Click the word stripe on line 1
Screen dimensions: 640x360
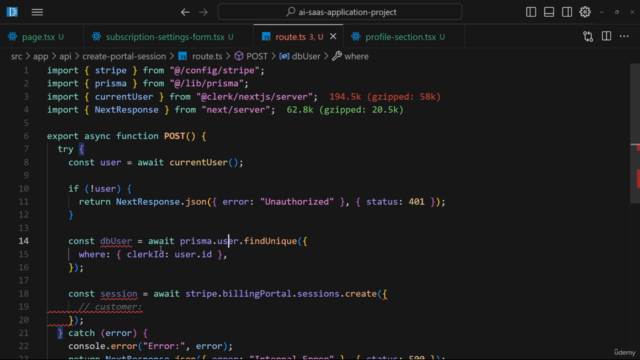click(x=111, y=70)
